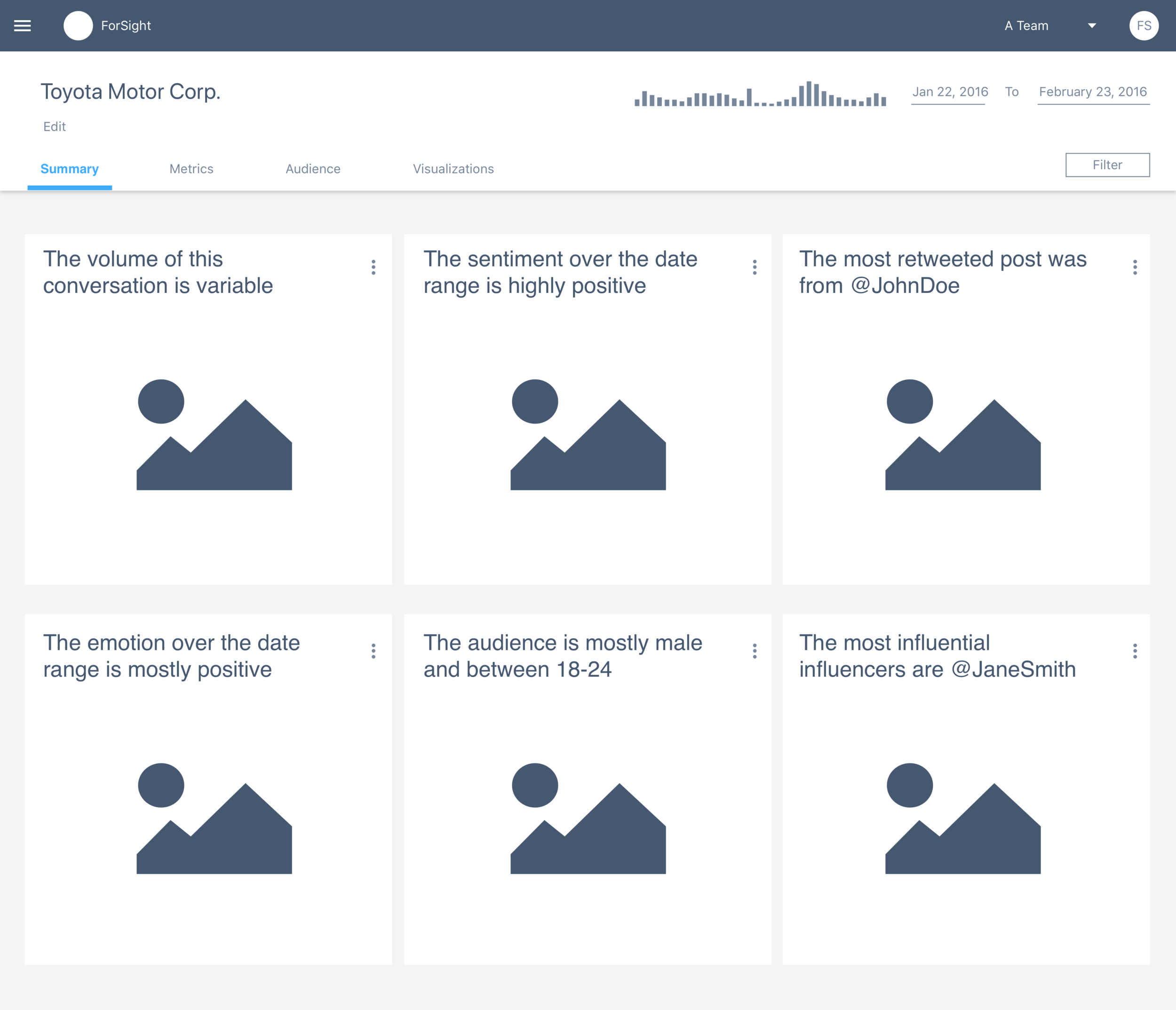
Task: Click the volume histogram timeline bars
Action: (x=760, y=95)
